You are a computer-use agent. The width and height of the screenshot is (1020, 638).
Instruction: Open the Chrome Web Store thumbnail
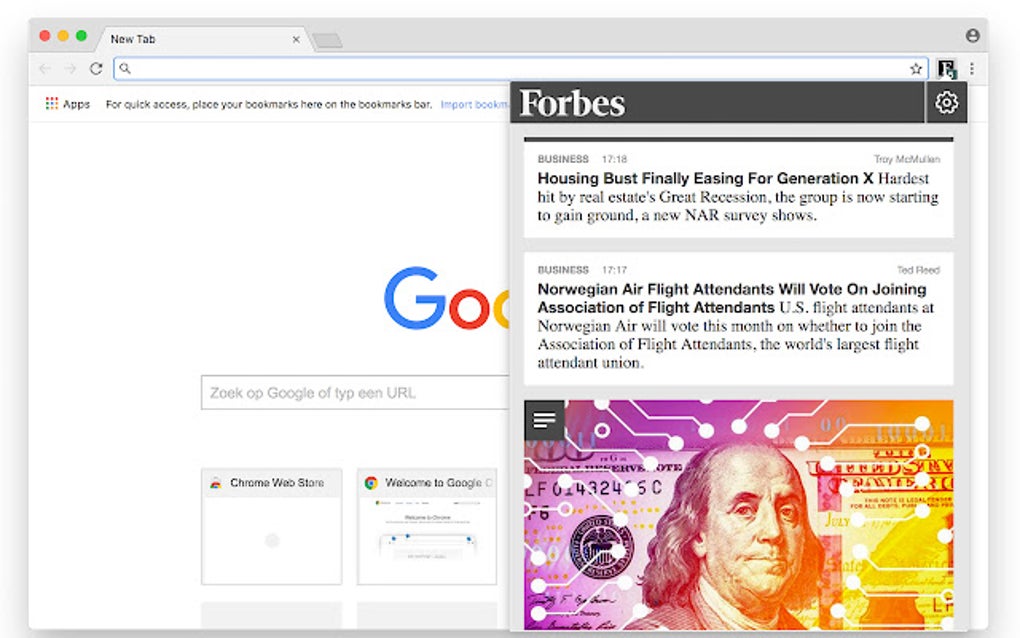272,526
